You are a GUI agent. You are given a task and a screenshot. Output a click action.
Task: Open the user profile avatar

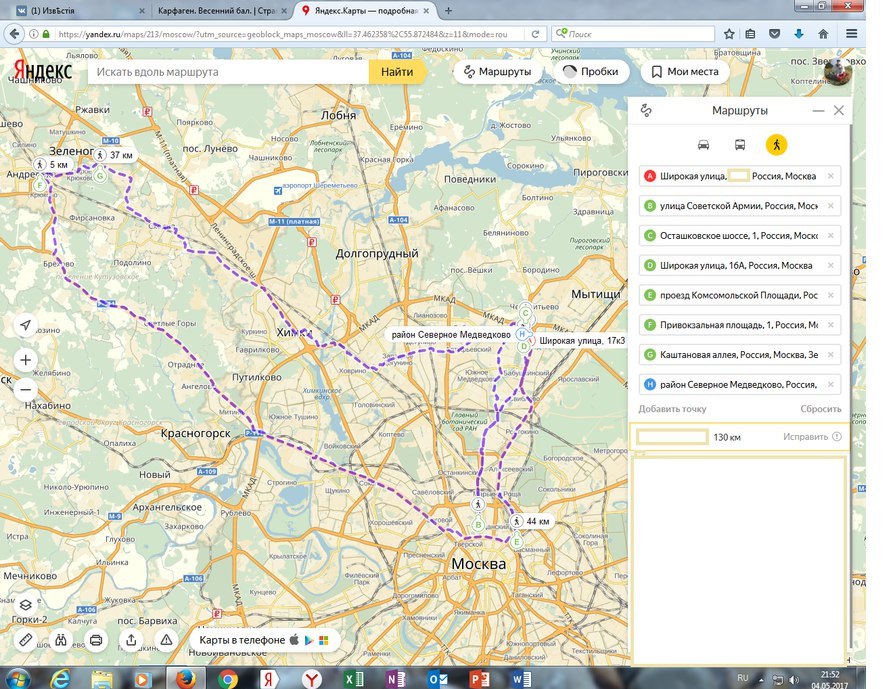coord(837,72)
